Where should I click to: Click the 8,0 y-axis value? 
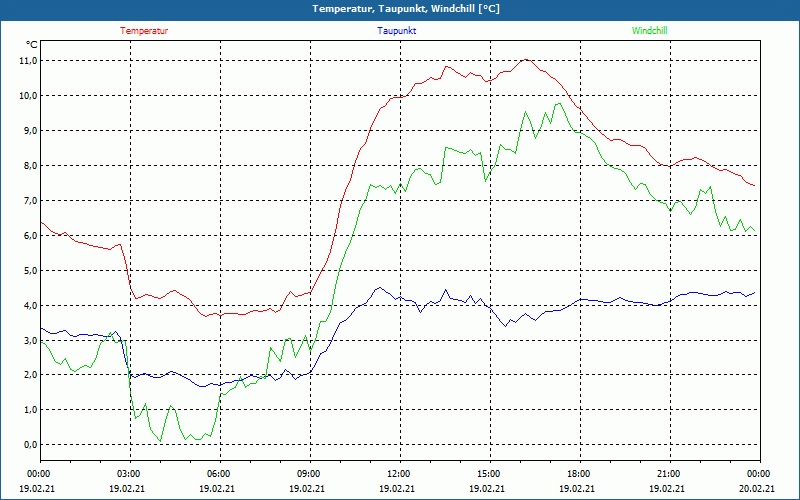[30, 166]
